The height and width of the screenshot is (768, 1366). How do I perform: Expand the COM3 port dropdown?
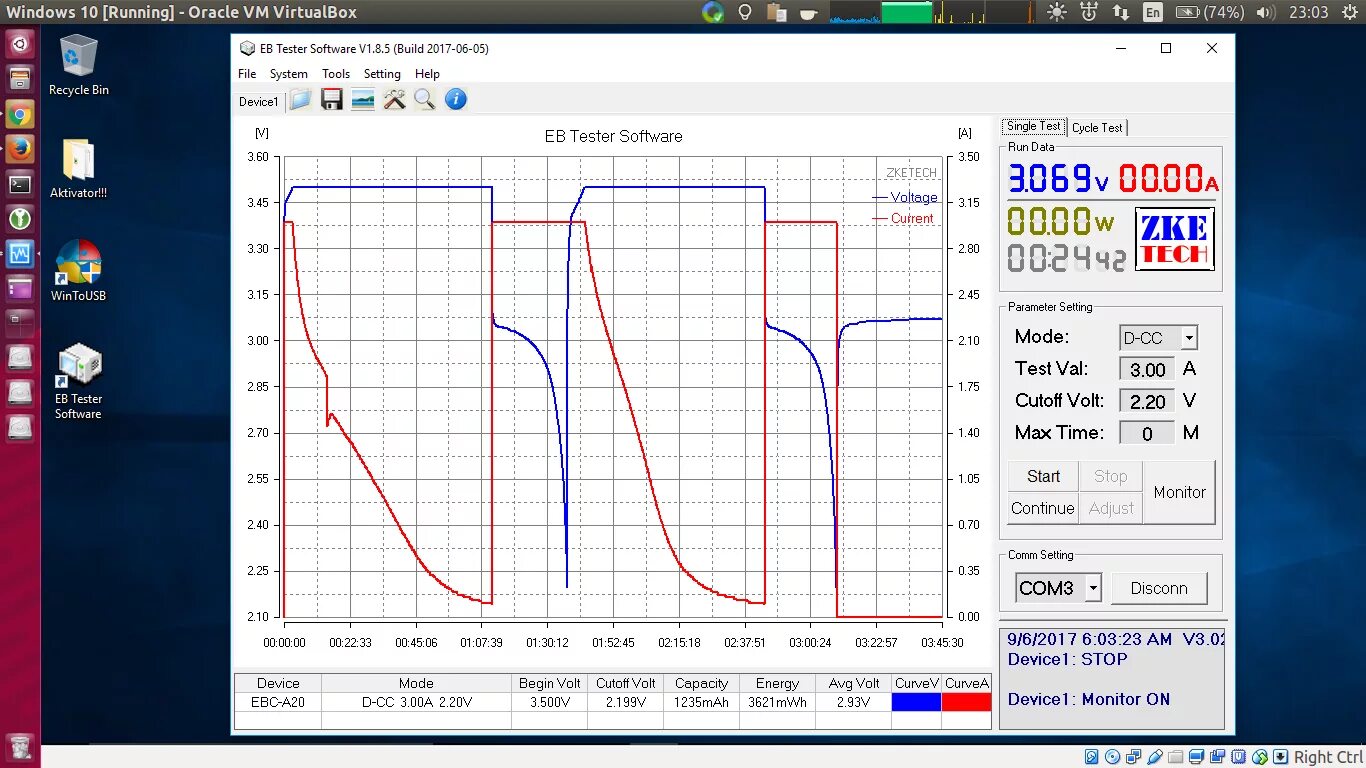click(x=1093, y=588)
